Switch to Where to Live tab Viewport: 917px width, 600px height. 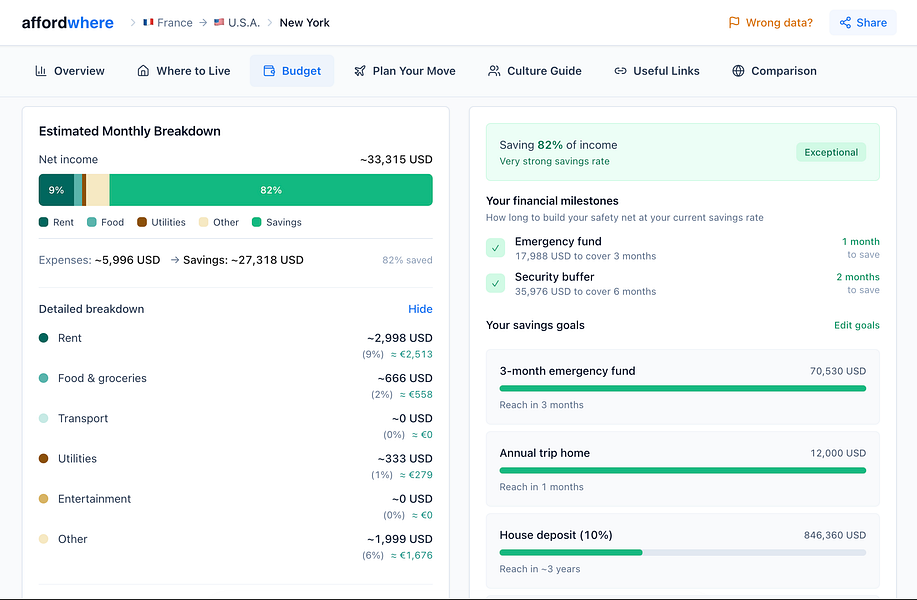[x=184, y=71]
